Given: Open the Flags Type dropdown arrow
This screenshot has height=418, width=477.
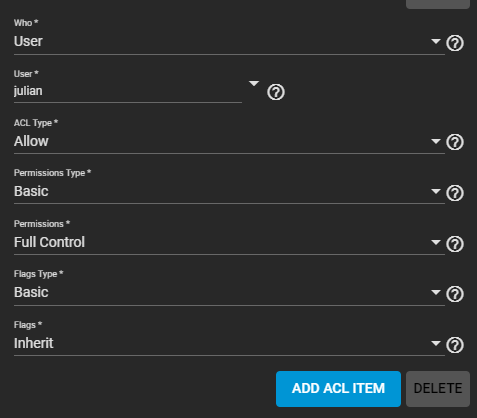Looking at the screenshot, I should (436, 292).
